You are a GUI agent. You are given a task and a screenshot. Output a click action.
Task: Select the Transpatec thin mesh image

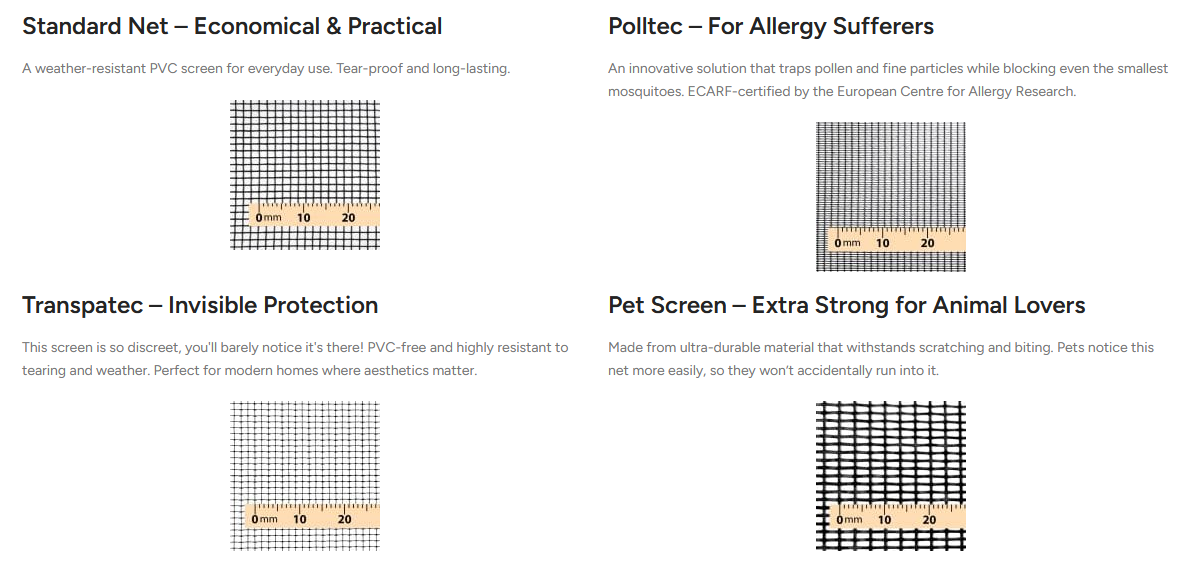tap(305, 476)
